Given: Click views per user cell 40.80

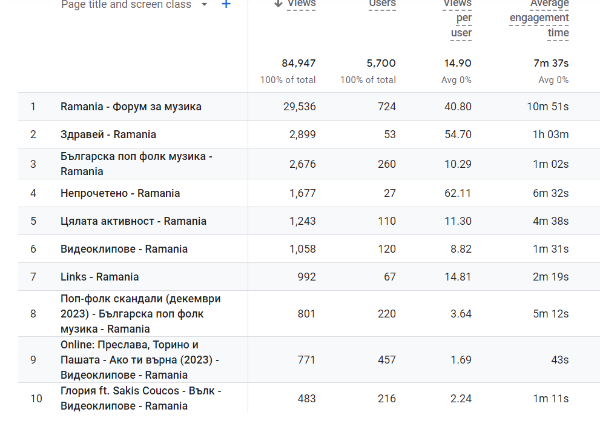Looking at the screenshot, I should [x=458, y=106].
